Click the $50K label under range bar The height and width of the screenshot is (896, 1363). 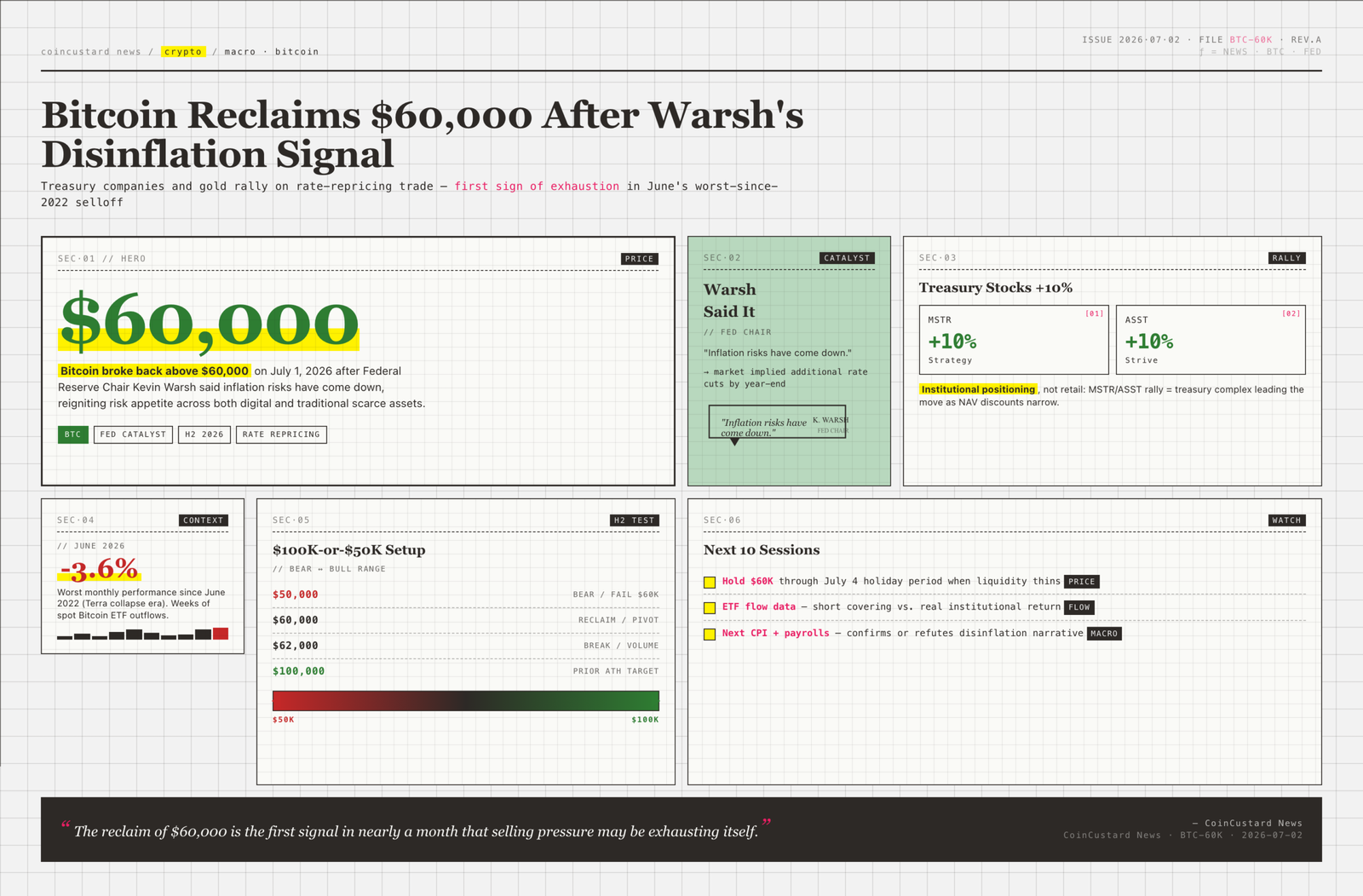[284, 720]
